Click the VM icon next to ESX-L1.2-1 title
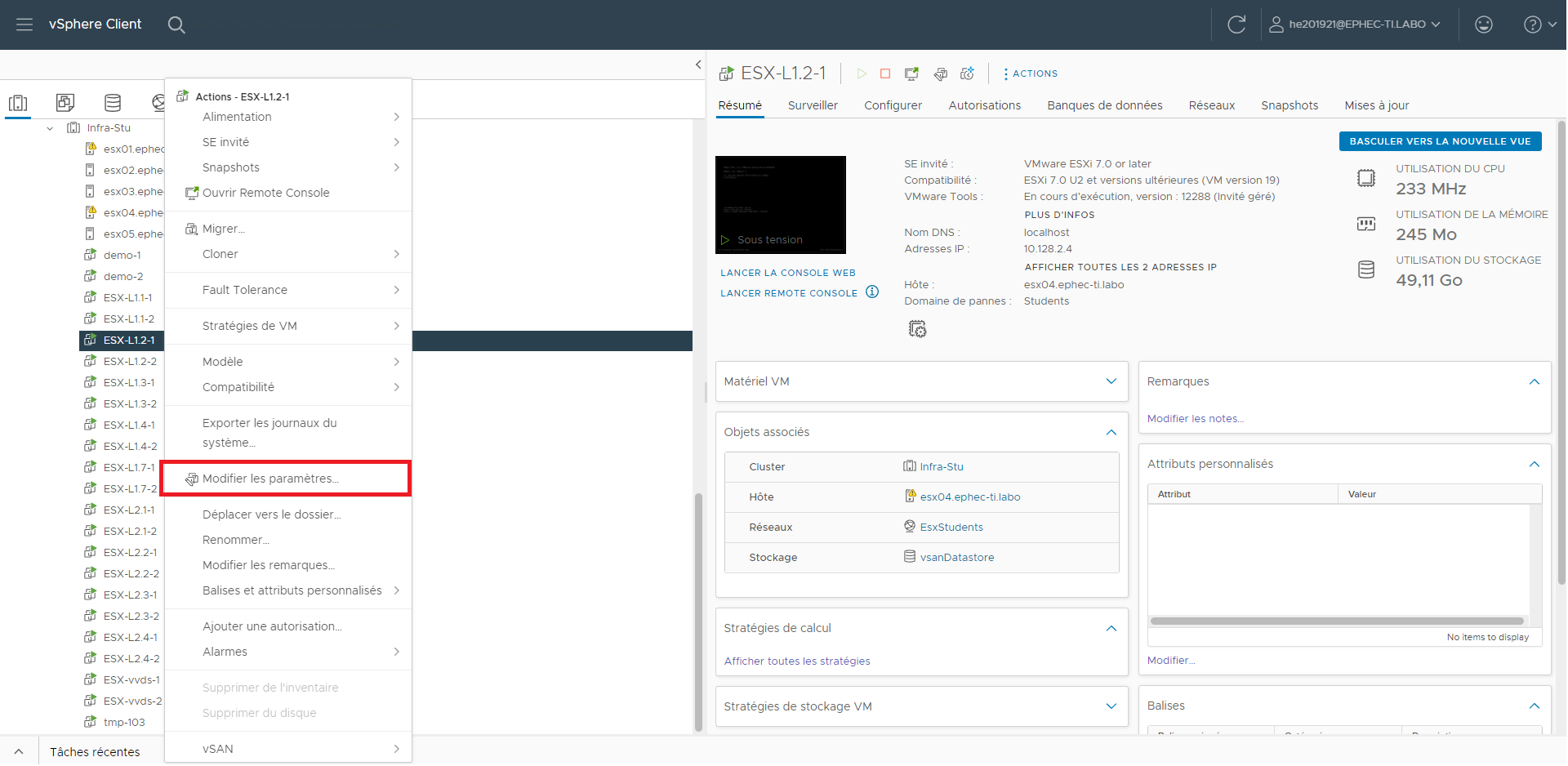Screen dimensions: 1568x766 [x=726, y=74]
